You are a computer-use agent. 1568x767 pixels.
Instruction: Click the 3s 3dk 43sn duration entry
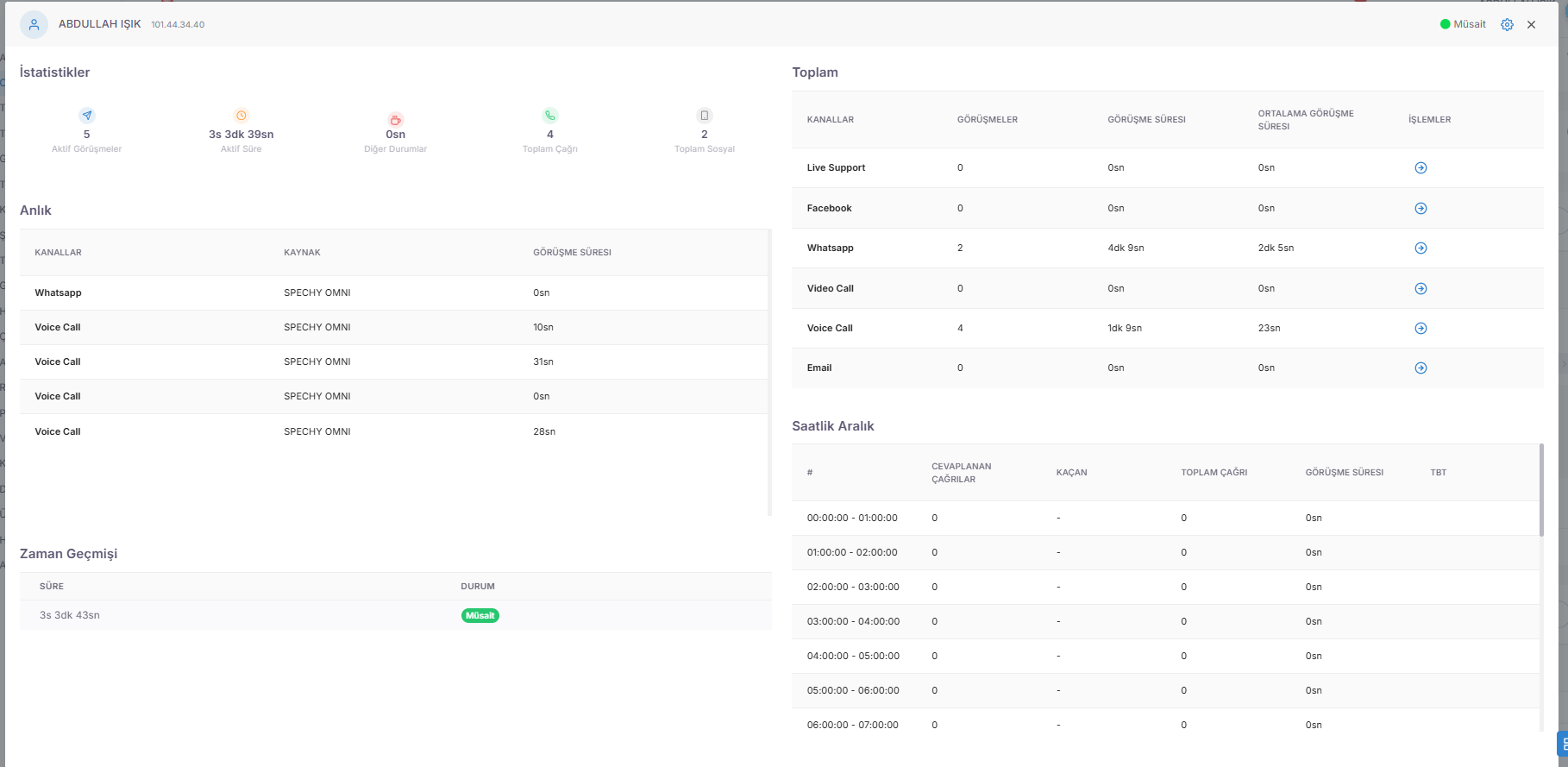(x=69, y=615)
